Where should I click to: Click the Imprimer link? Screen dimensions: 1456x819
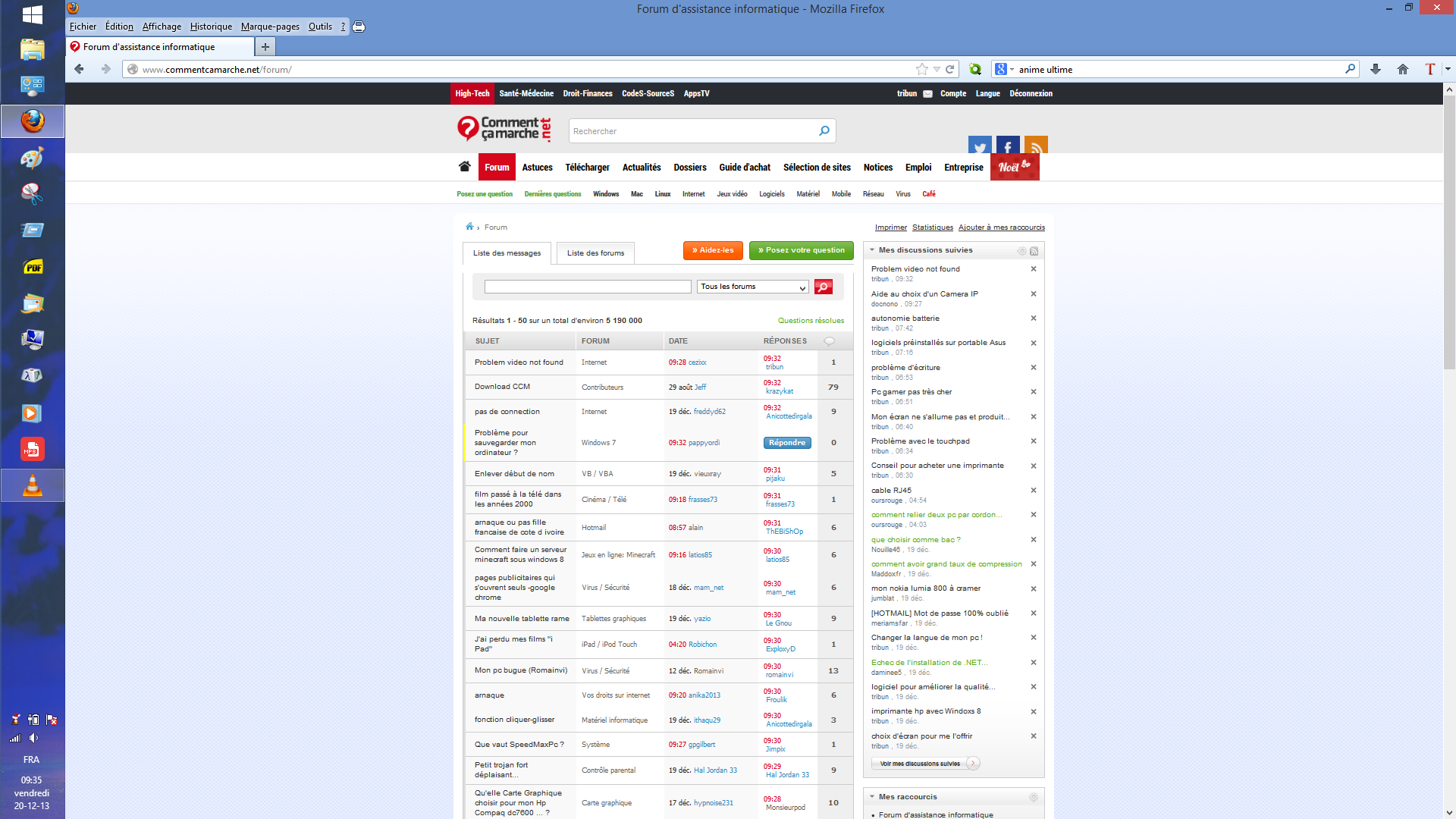(890, 227)
